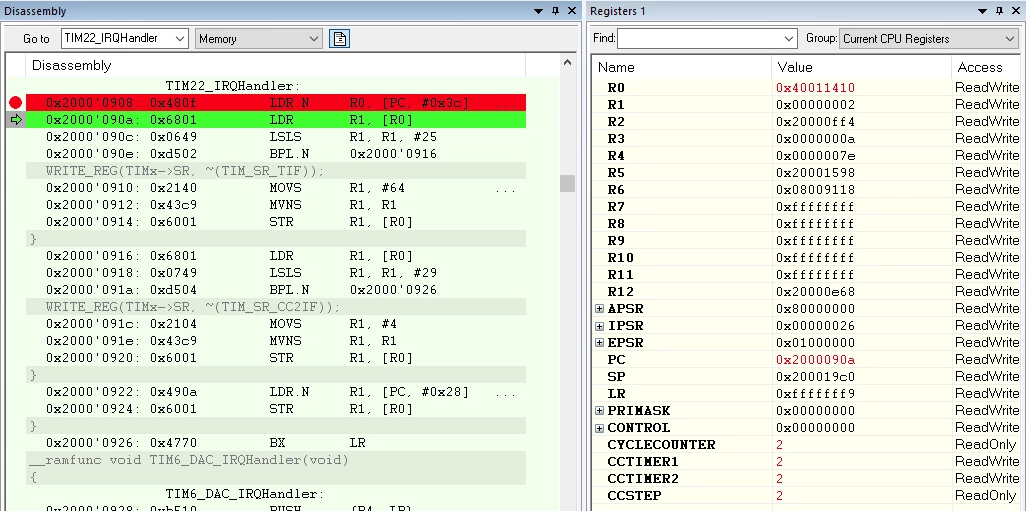Close the Disassembly panel
This screenshot has height=511, width=1026.
[x=572, y=10]
